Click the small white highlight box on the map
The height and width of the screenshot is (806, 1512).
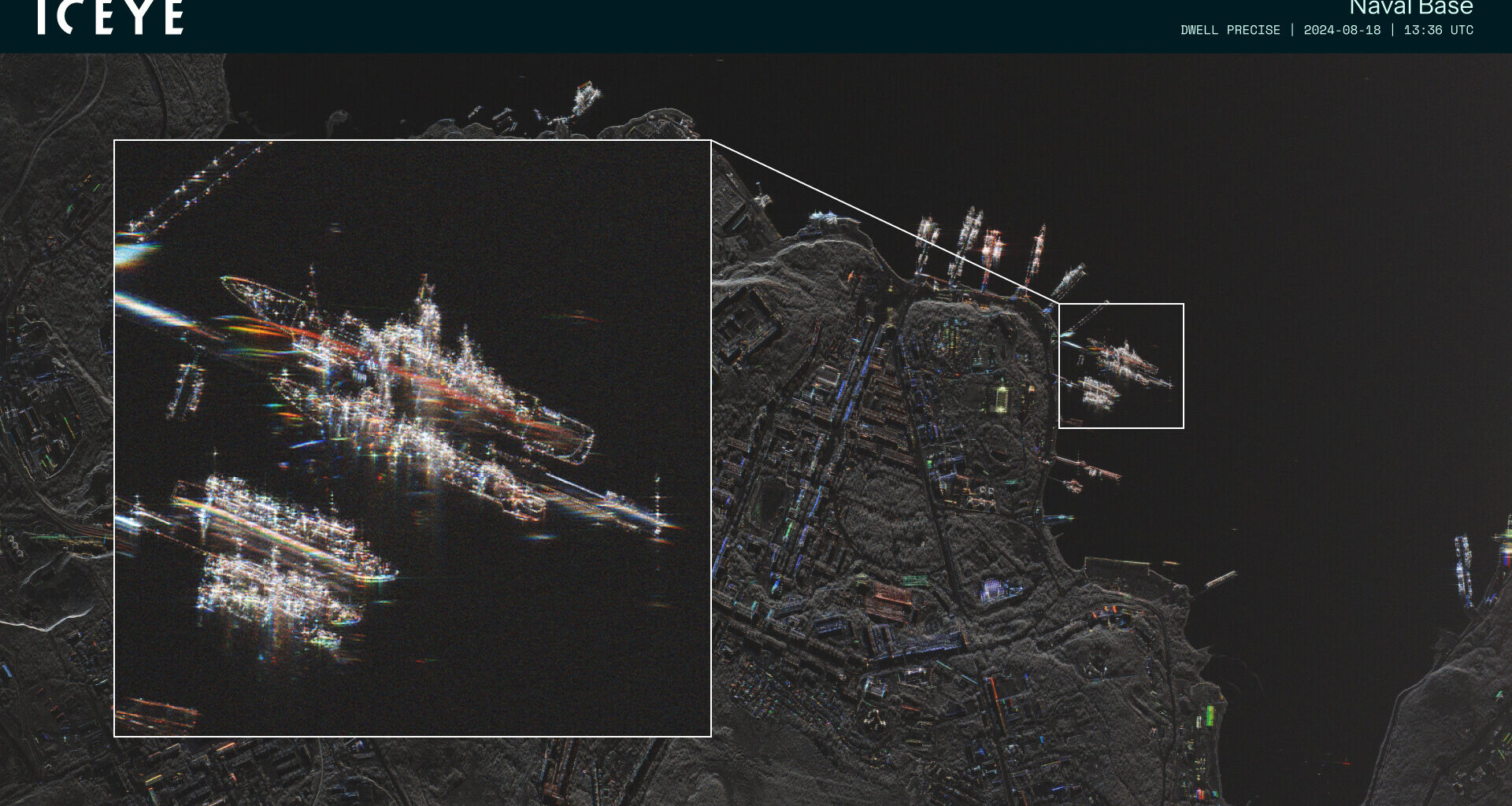(1121, 366)
